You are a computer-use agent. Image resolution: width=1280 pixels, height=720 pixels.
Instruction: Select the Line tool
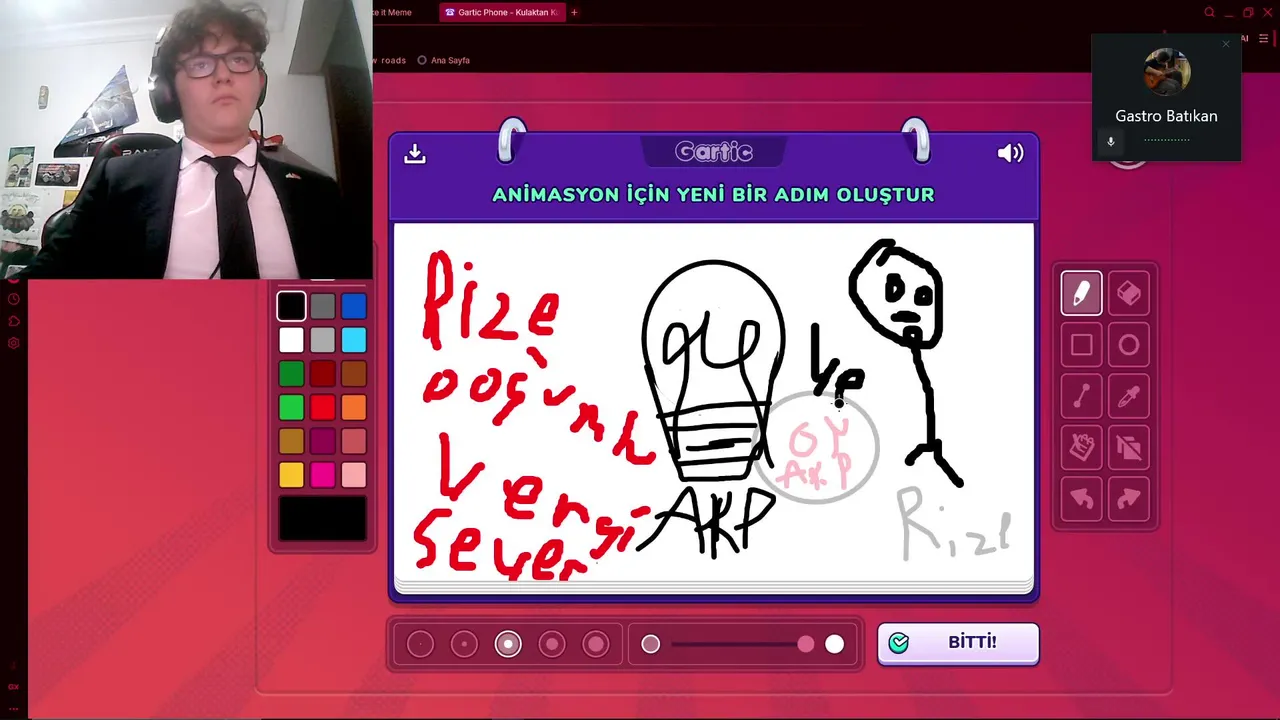(1081, 397)
